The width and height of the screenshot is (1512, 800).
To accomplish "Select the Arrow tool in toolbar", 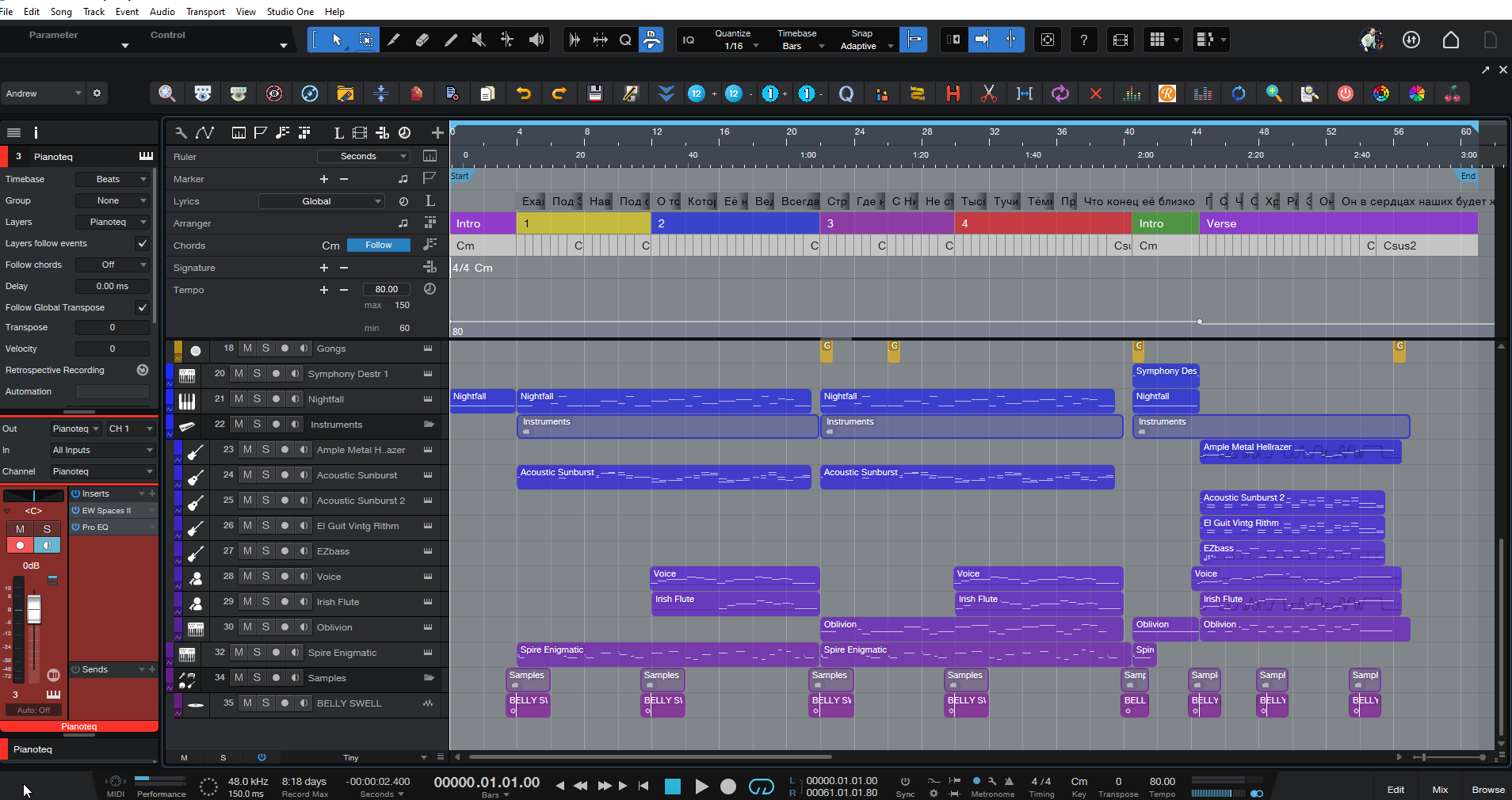I will 337,40.
